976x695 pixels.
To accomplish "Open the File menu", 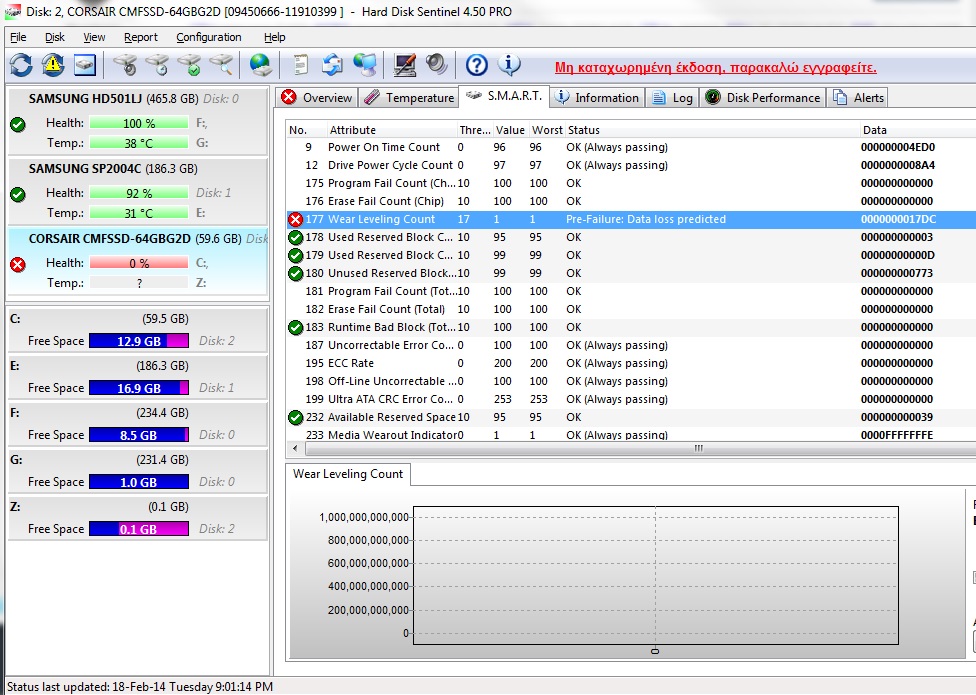I will coord(18,37).
